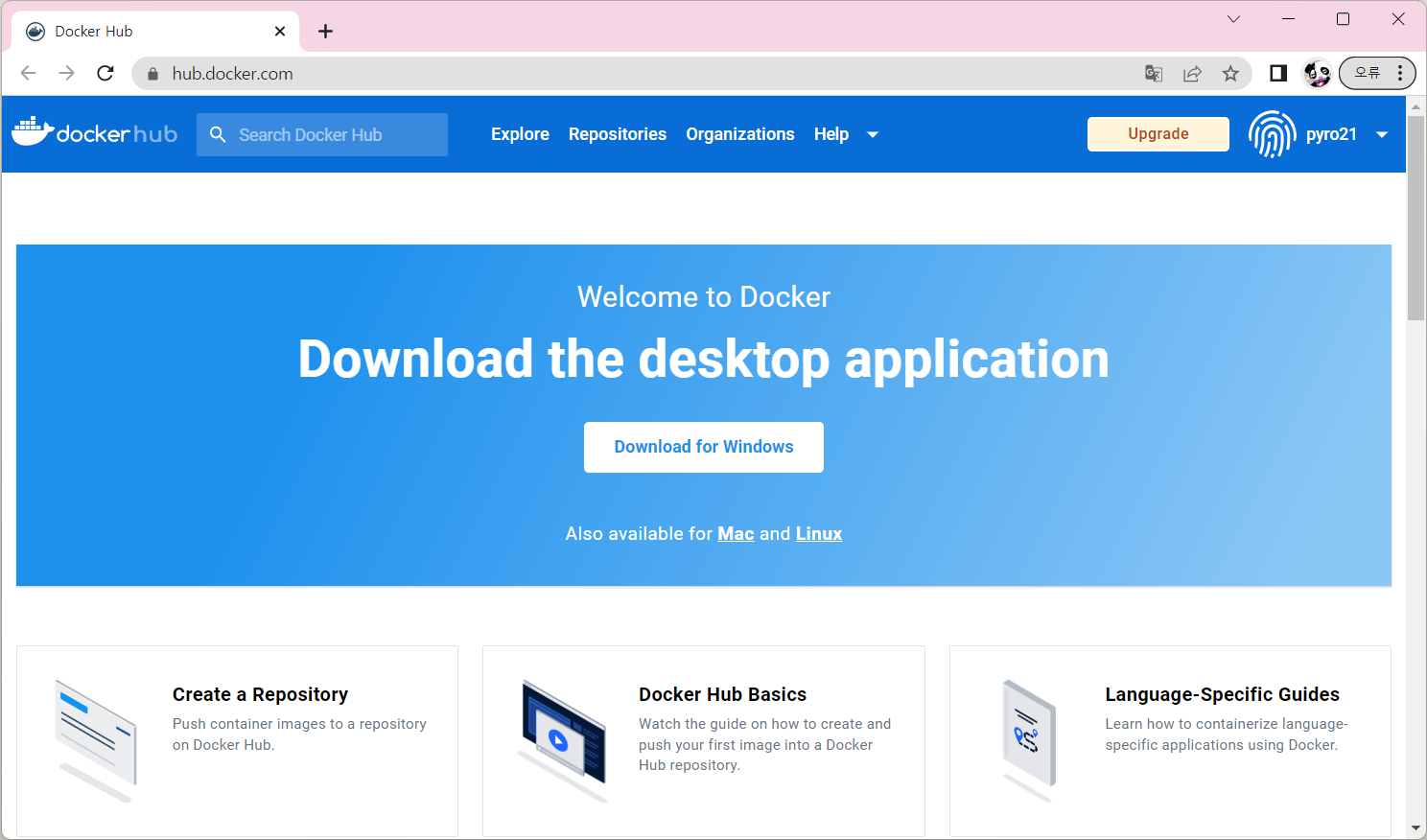Image resolution: width=1427 pixels, height=840 pixels.
Task: Click the share page icon
Action: 1192,74
